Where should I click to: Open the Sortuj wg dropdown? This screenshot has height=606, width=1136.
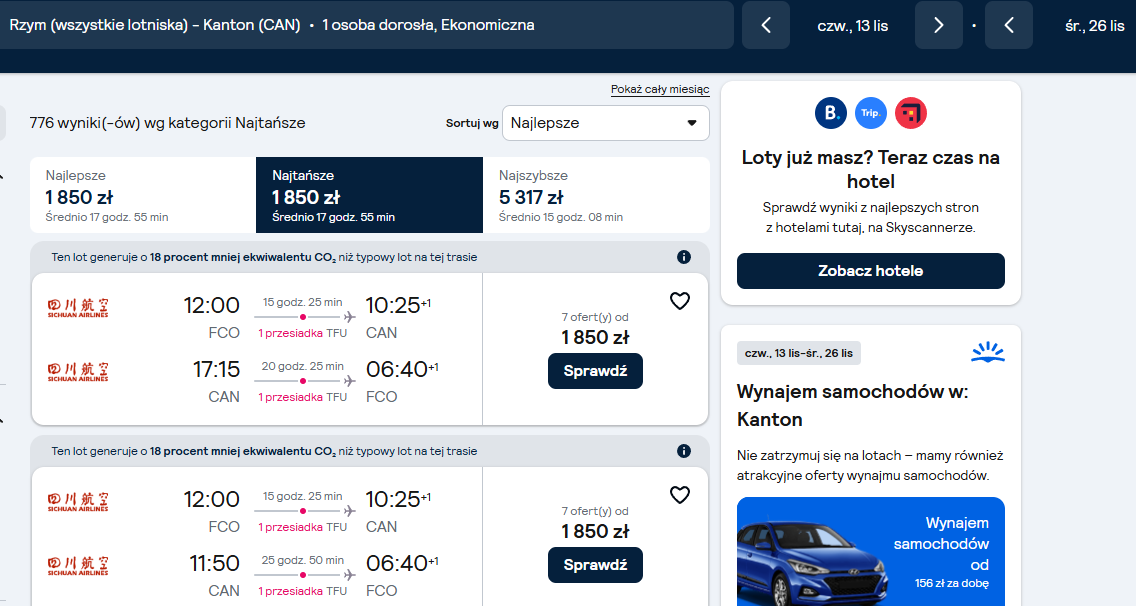606,123
